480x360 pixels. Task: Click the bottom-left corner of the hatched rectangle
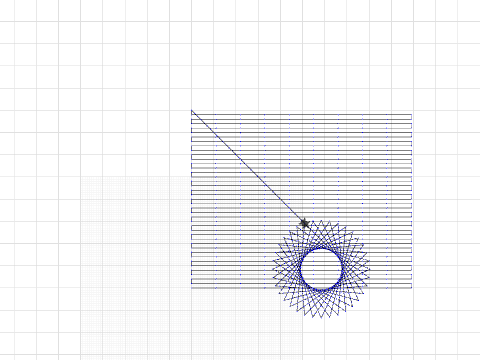(192, 288)
